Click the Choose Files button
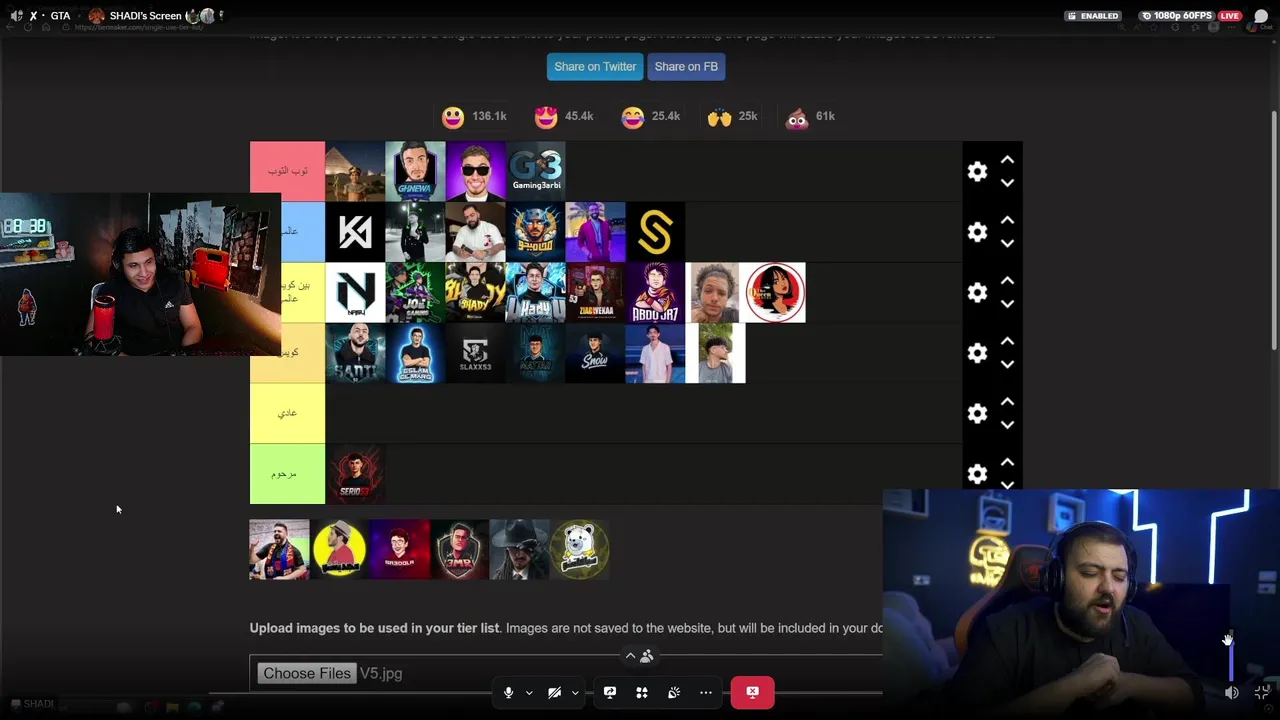Screen dimensions: 1280x720 307,673
